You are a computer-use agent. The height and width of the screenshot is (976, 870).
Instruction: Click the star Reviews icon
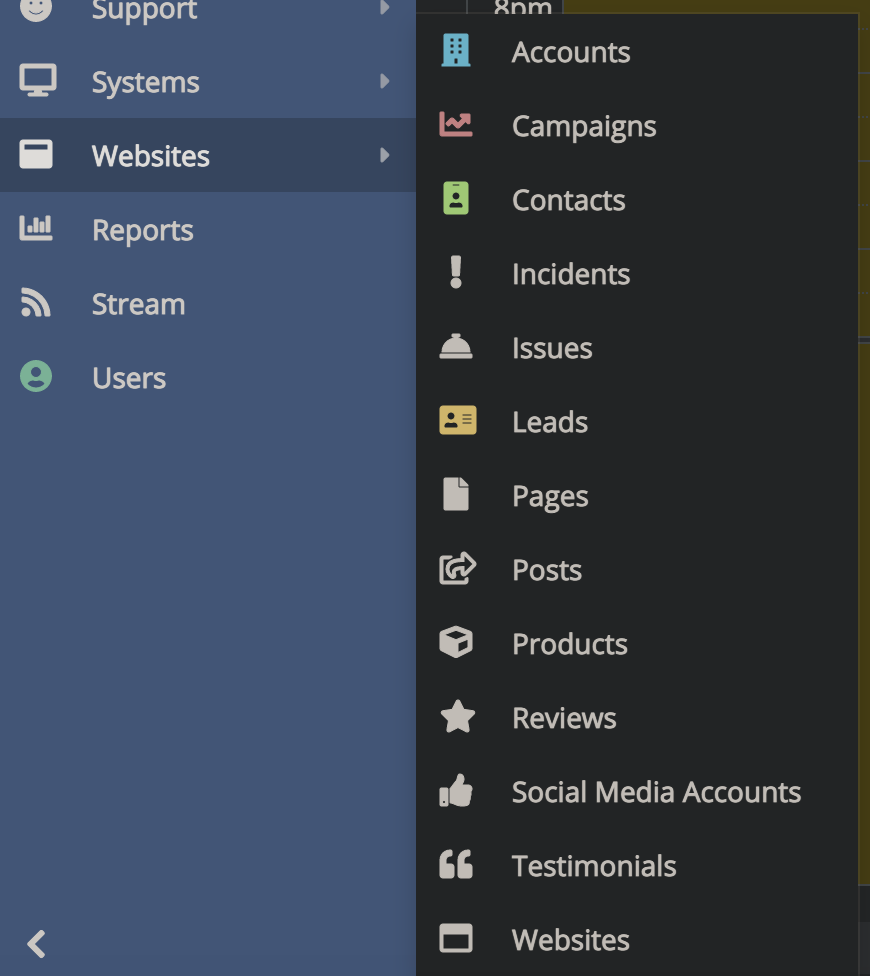[x=457, y=717]
